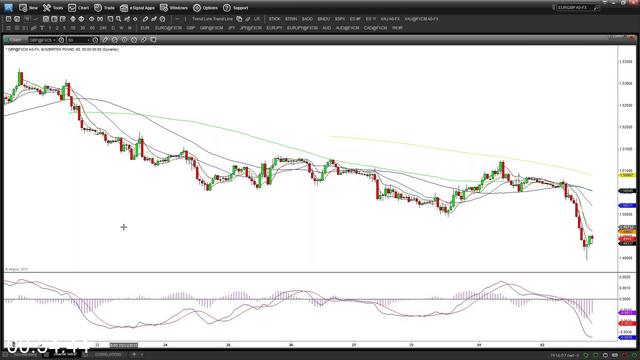Click the purple MACD value label on axis

pyautogui.click(x=627, y=313)
